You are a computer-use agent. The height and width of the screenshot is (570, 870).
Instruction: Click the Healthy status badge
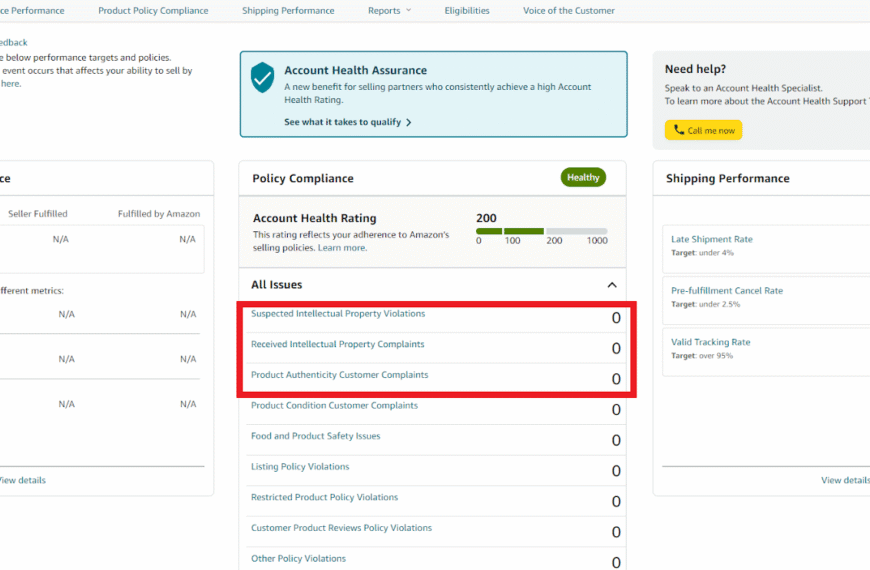[583, 178]
